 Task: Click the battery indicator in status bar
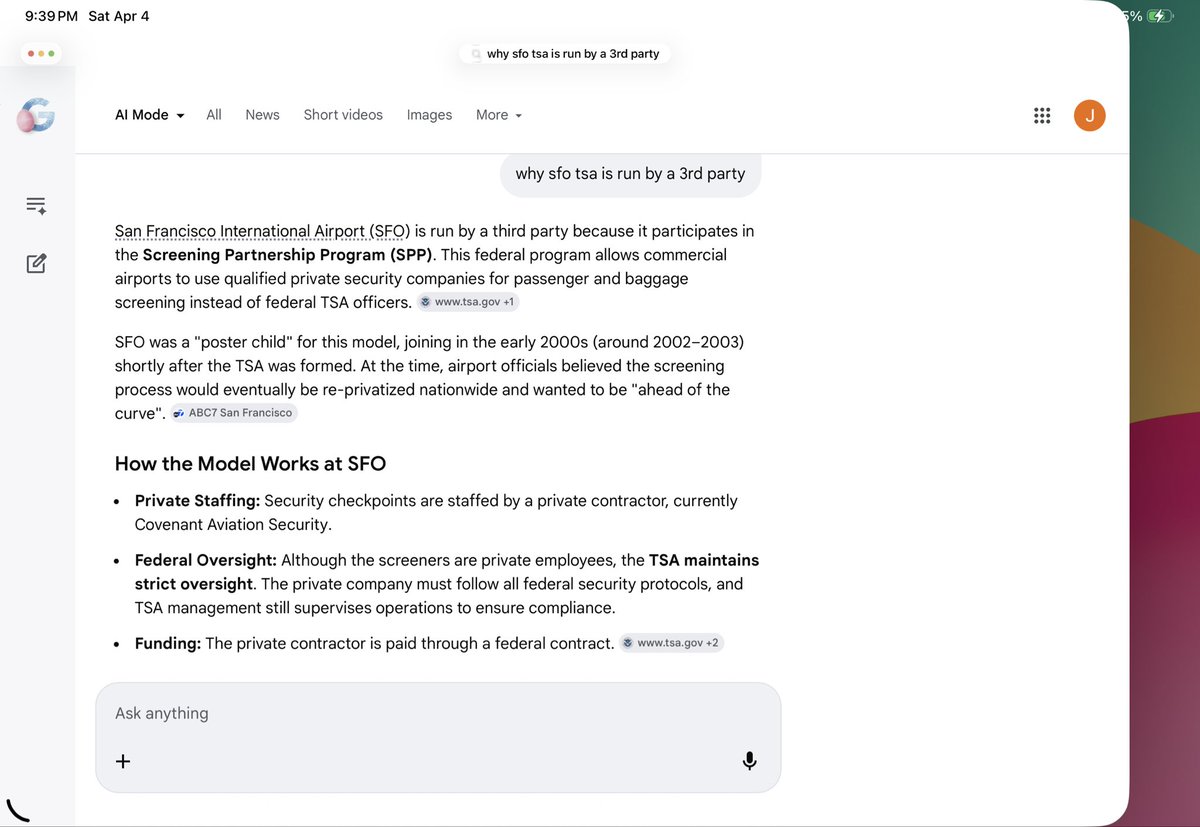[x=1160, y=16]
